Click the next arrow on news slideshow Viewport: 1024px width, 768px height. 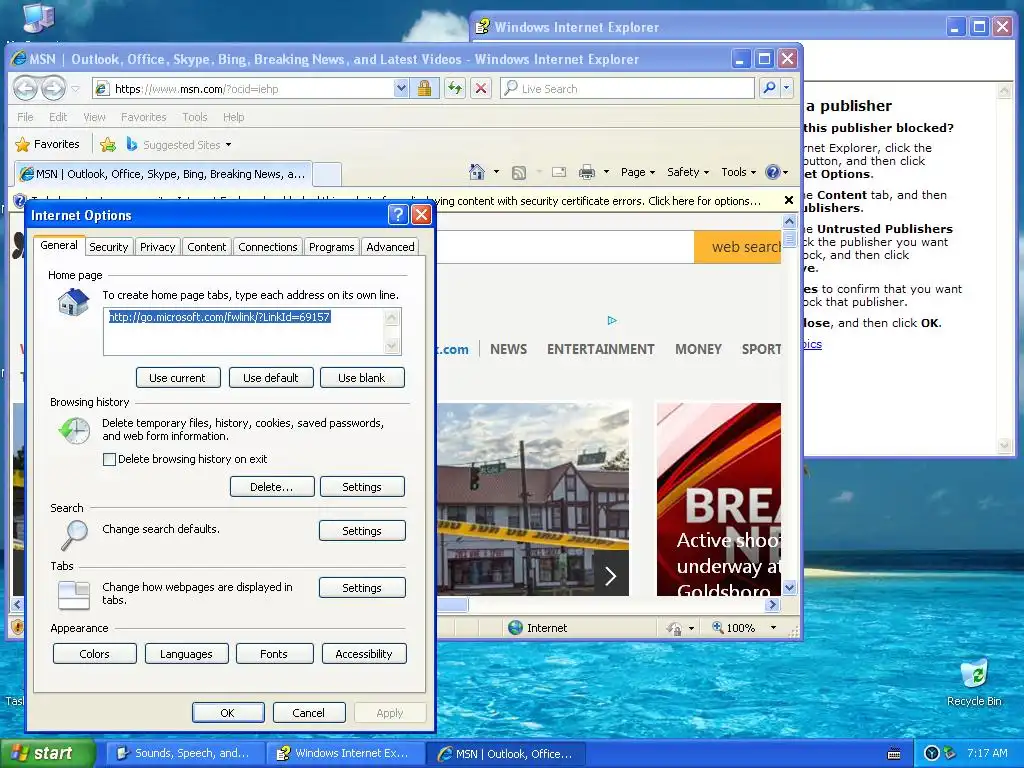(x=611, y=576)
